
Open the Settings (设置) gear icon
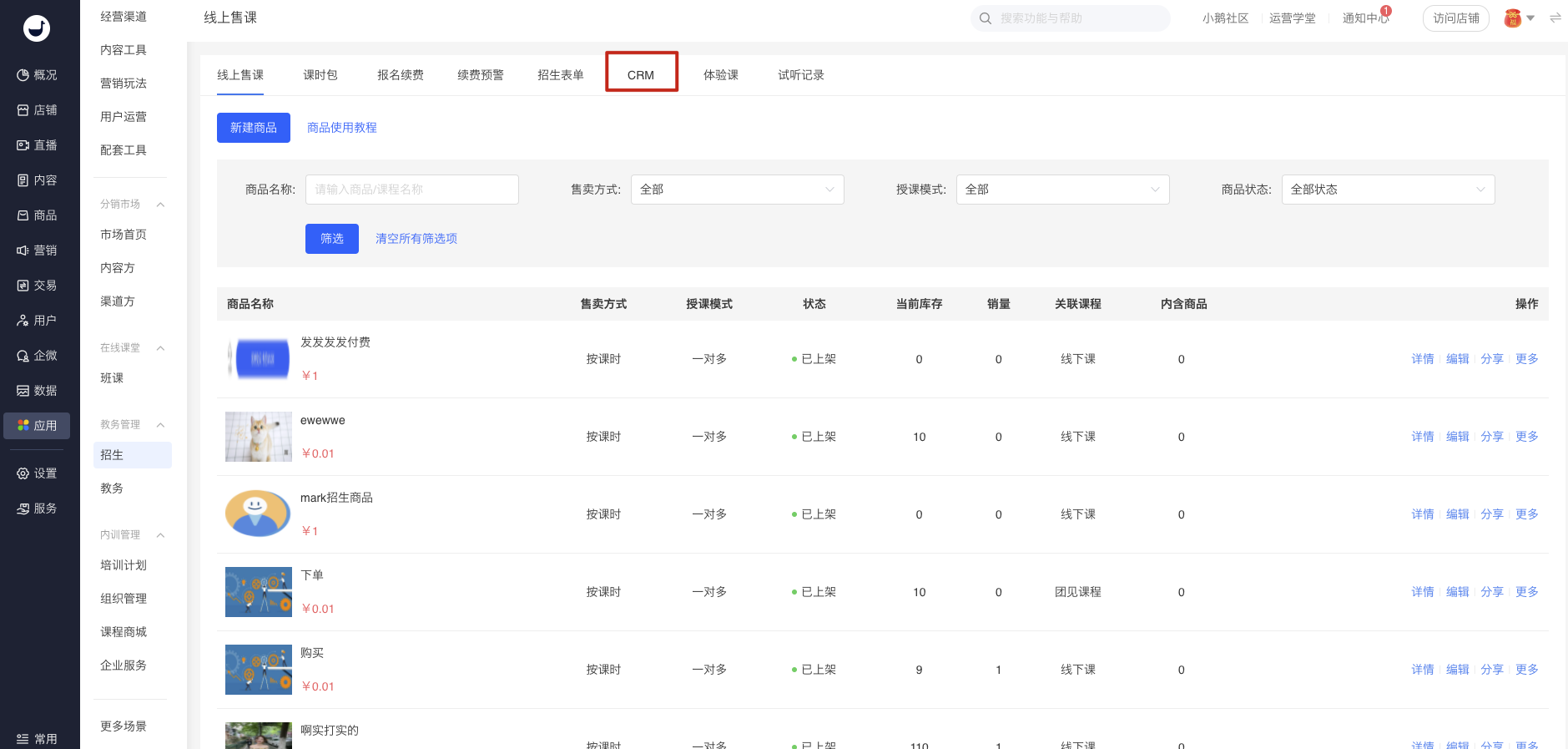pos(23,473)
